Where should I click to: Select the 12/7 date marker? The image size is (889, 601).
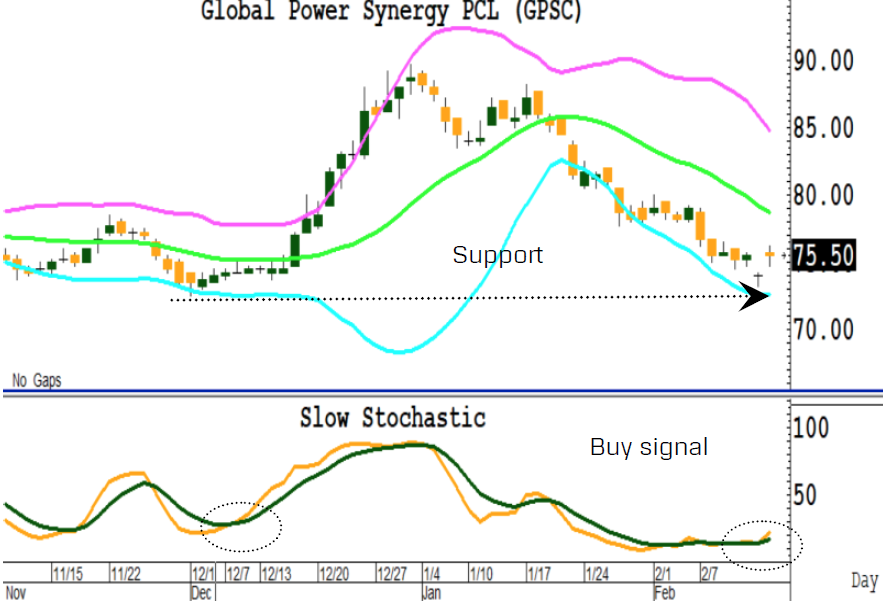[x=238, y=574]
